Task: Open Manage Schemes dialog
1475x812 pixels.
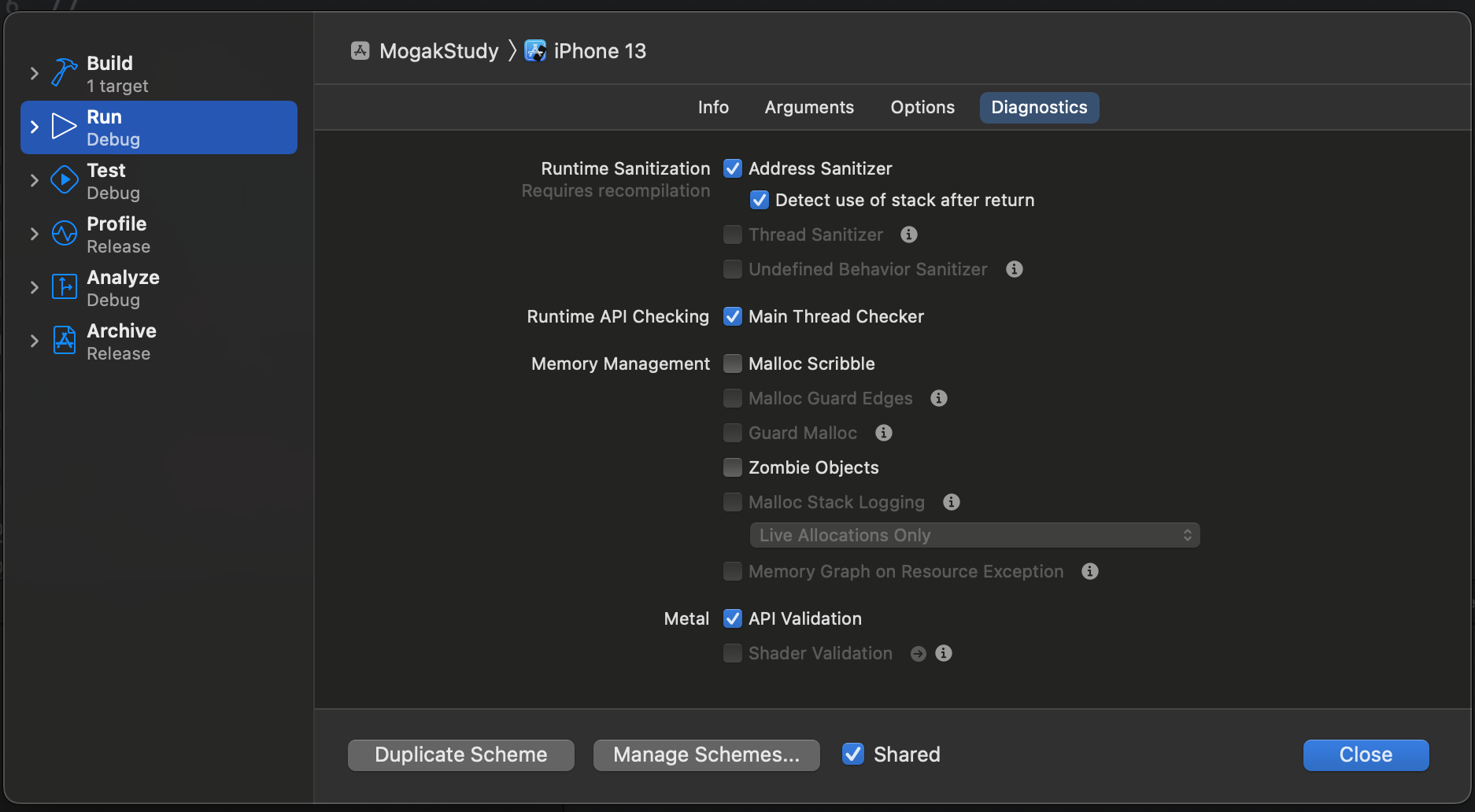Action: coord(706,755)
